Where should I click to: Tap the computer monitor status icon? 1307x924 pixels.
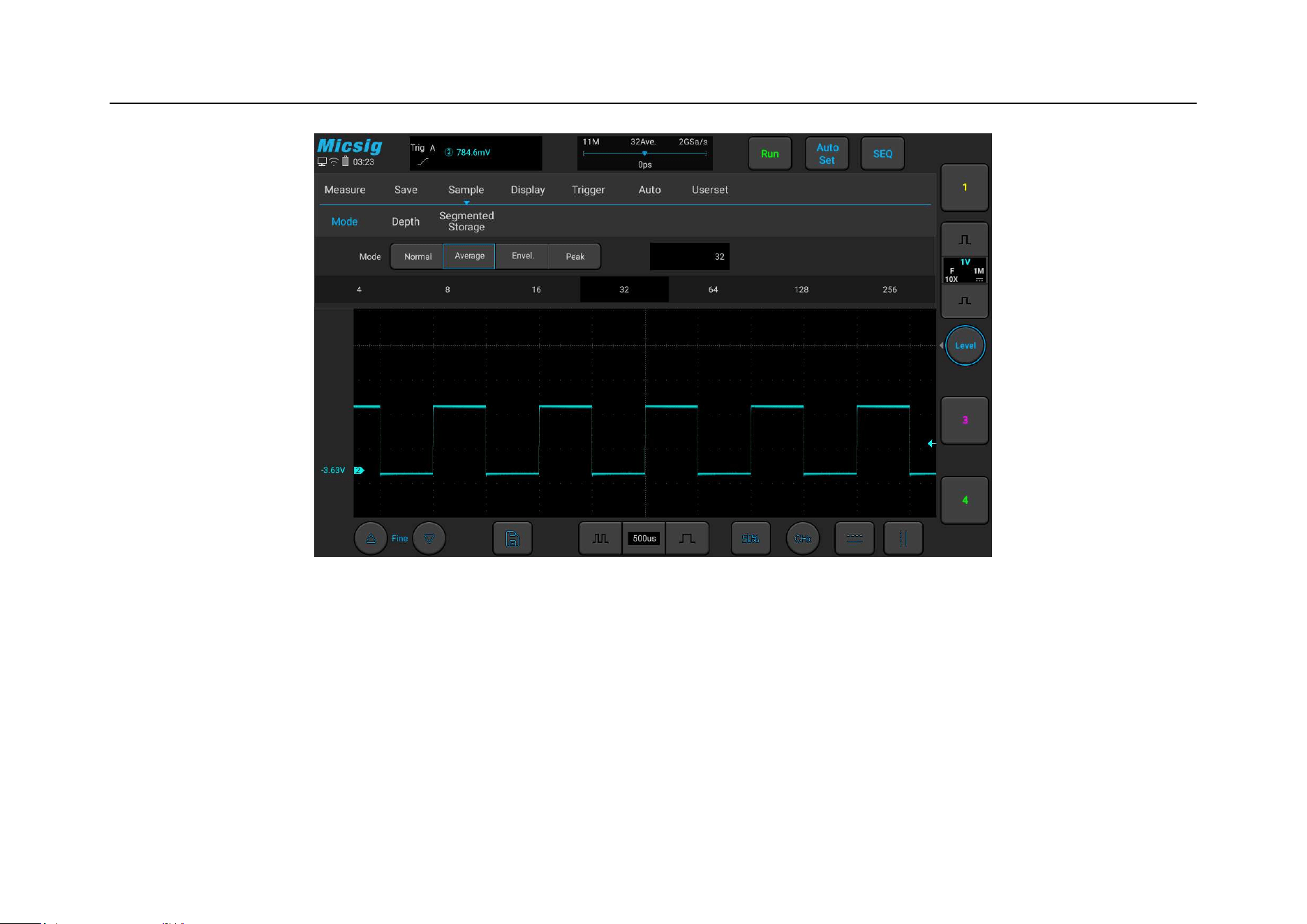click(322, 162)
